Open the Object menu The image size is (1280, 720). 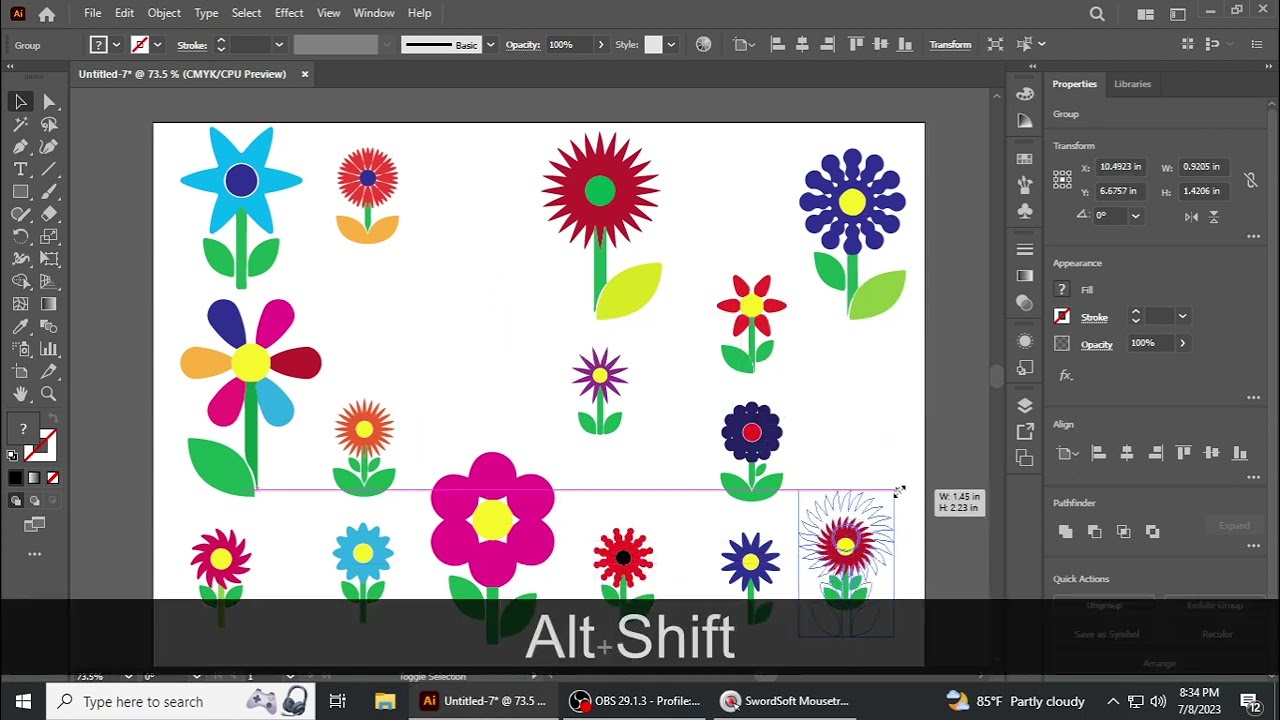pyautogui.click(x=164, y=13)
